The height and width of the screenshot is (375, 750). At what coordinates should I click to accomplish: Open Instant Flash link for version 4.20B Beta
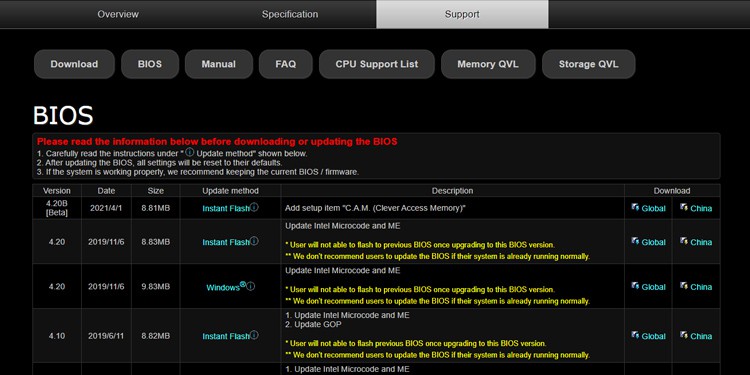[225, 209]
